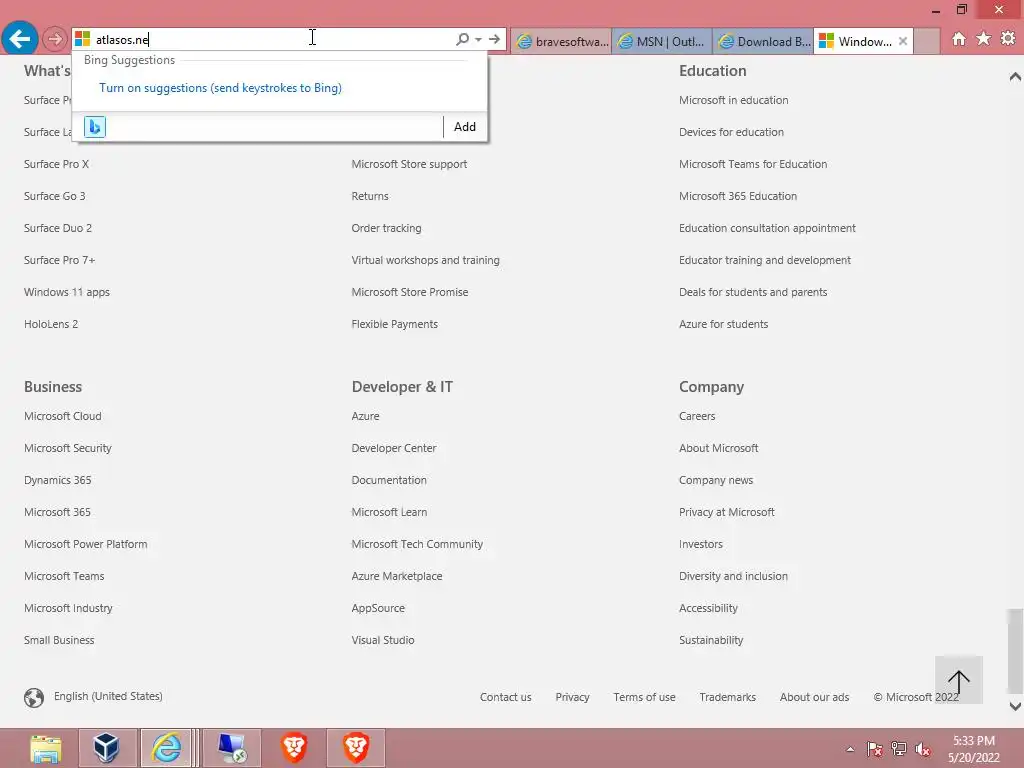Open the Terms of use footer link

tap(644, 697)
